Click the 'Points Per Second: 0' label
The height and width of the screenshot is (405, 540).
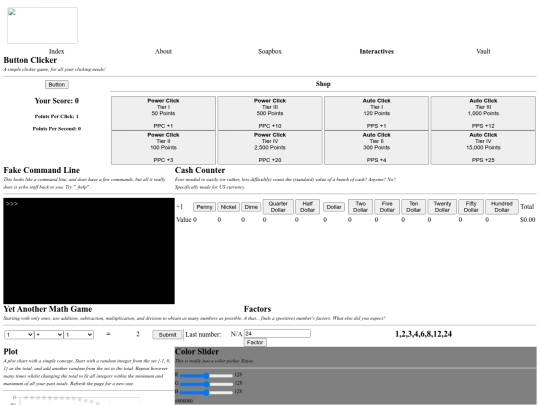click(x=56, y=129)
